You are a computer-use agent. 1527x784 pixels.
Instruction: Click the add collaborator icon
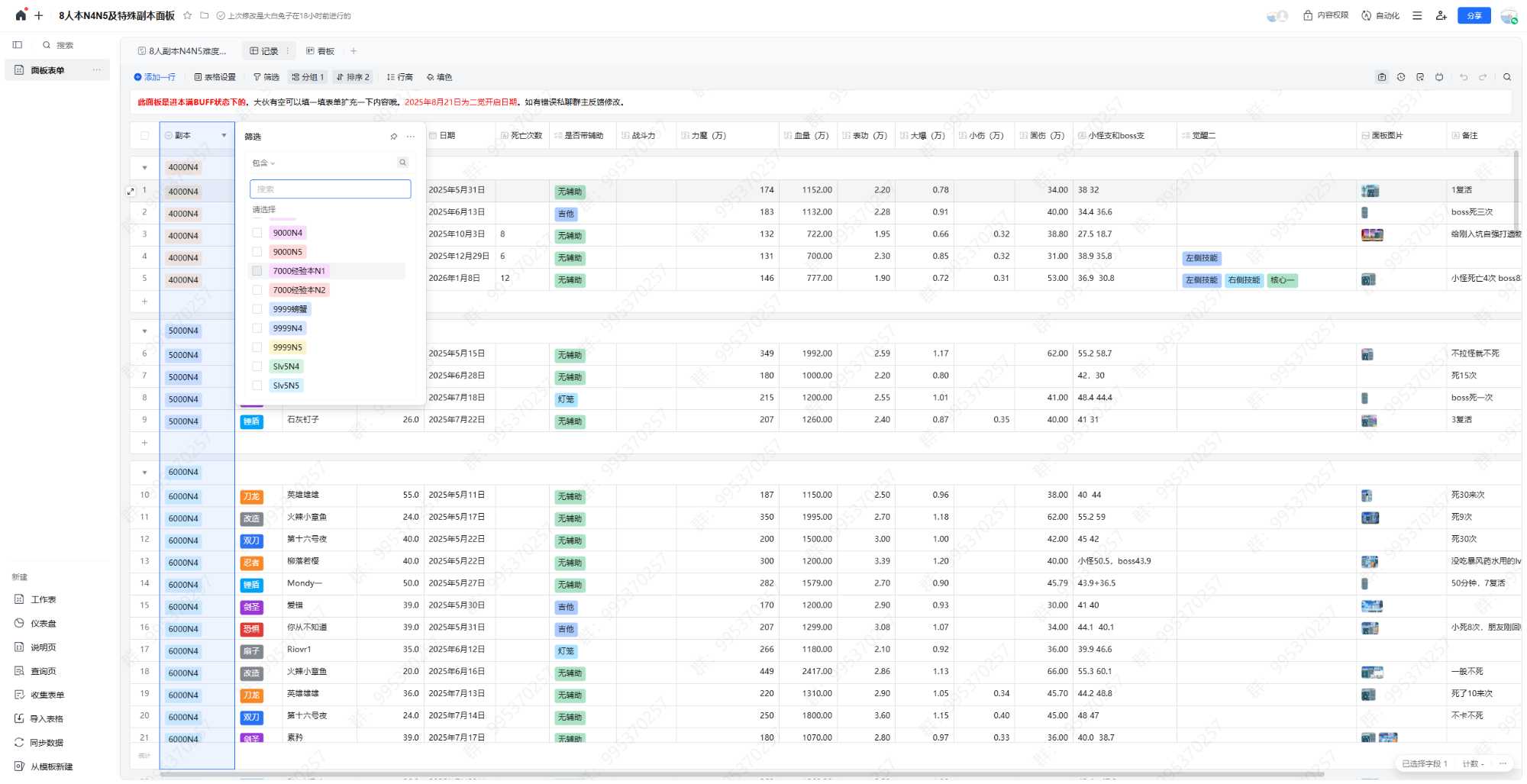pos(1441,15)
